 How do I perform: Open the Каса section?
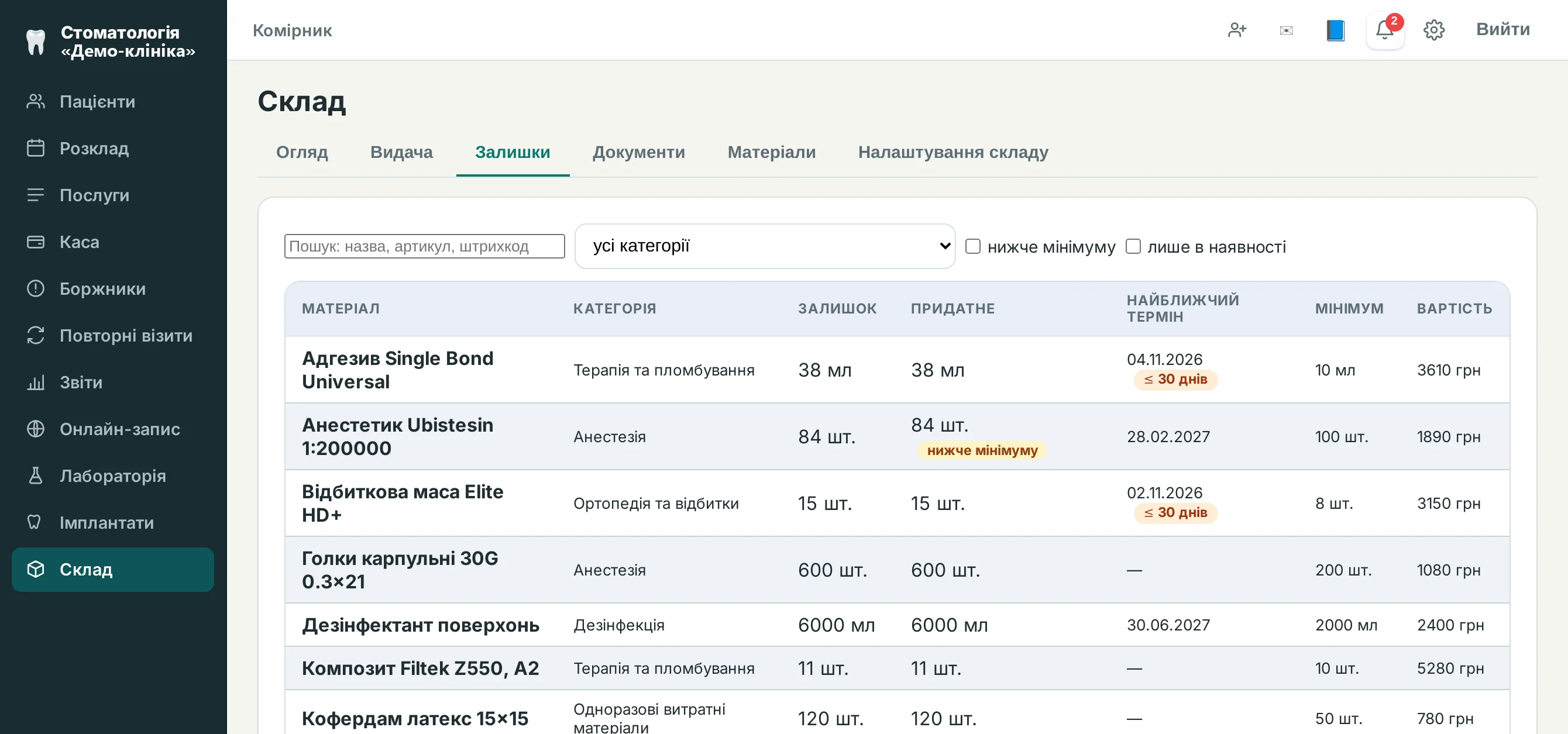[112, 242]
